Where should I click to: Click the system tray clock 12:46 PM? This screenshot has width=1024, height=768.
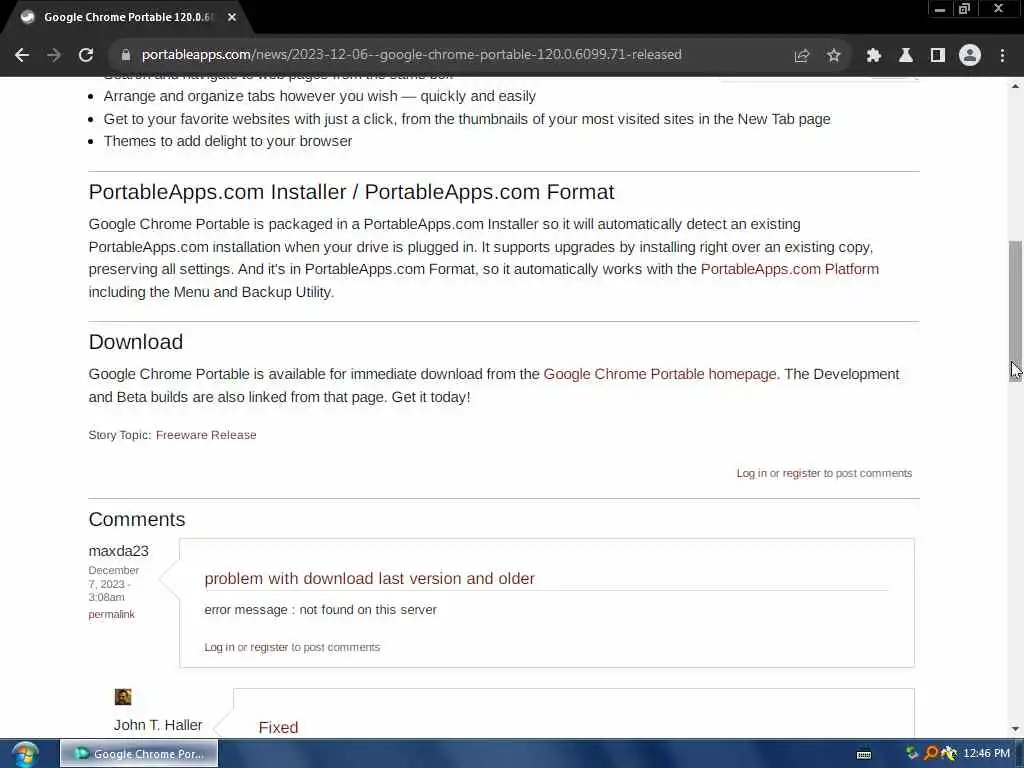[986, 754]
